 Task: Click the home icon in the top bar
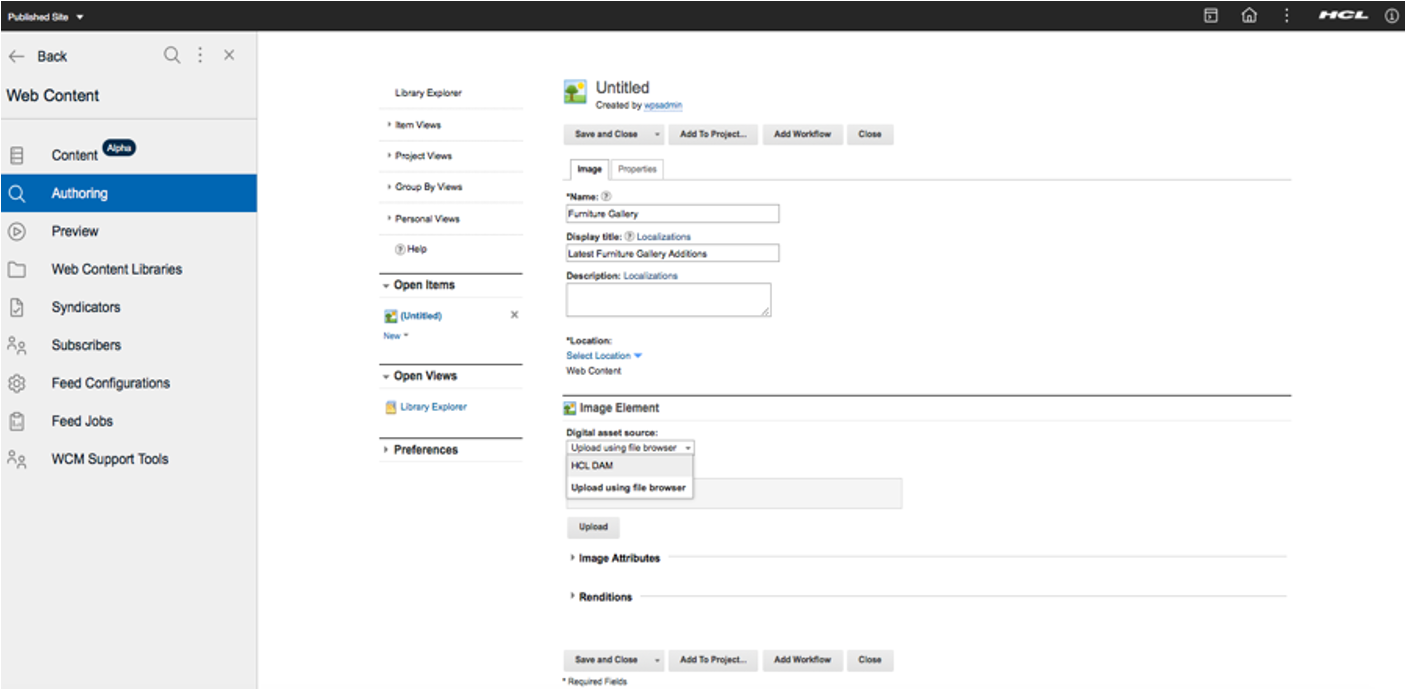coord(1249,16)
